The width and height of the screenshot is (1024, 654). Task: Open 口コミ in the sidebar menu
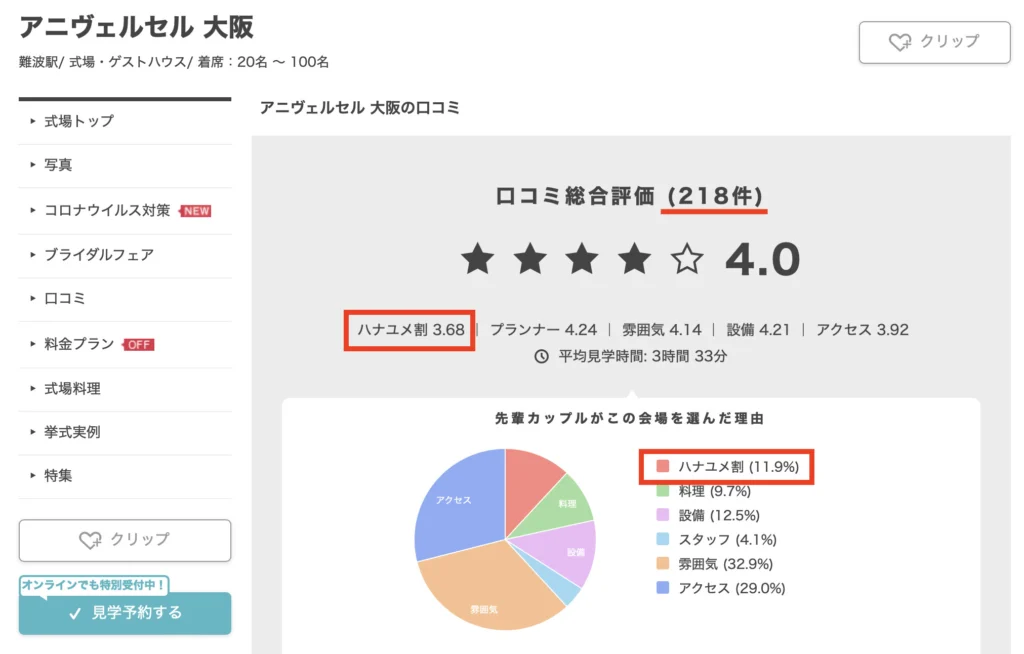125,299
